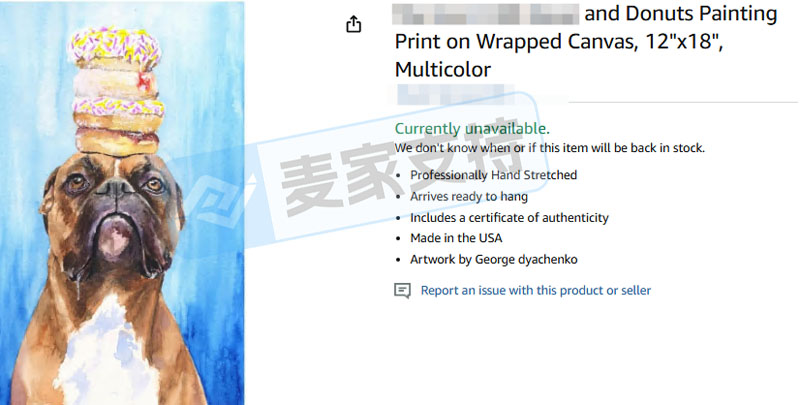Click the speech bubble report icon
Screen dimensions: 800x405
(402, 291)
